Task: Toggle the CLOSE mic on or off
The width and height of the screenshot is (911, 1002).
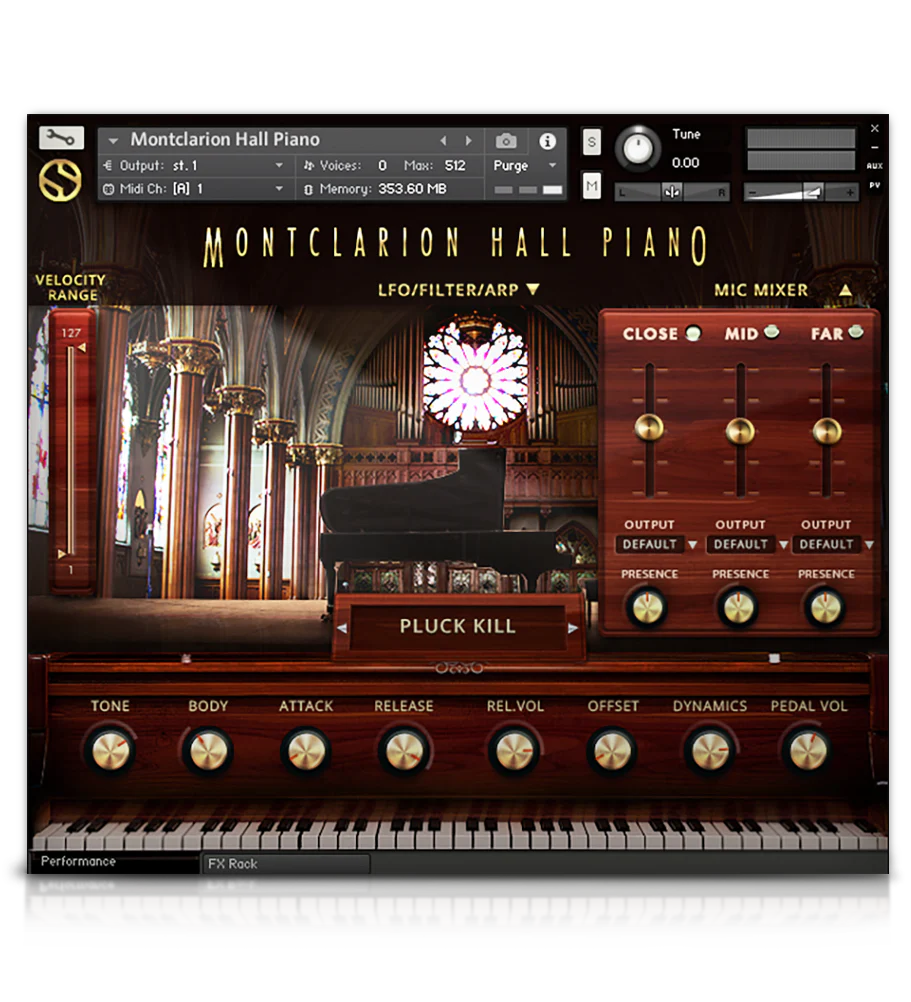Action: click(691, 331)
